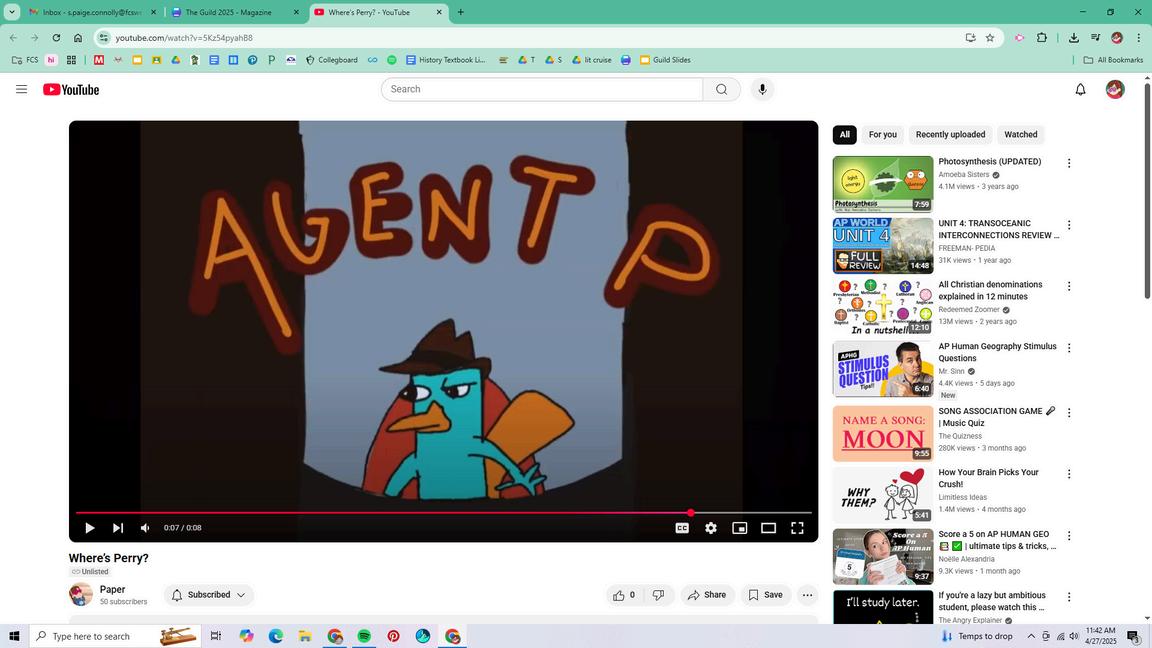Open options menu for Stimulus Questions video
Screen dimensions: 1152x648
(1069, 348)
